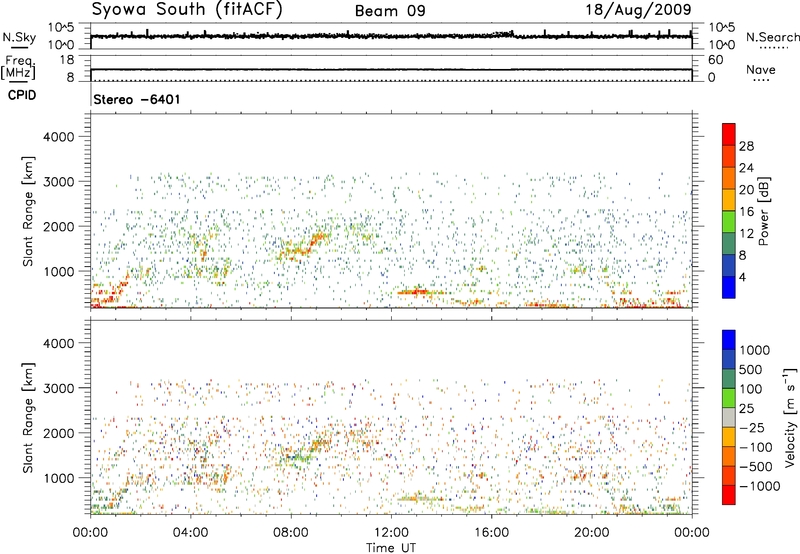
Task: Click the "Velocity [m s⁻¹]" colorbar title
Action: point(790,417)
